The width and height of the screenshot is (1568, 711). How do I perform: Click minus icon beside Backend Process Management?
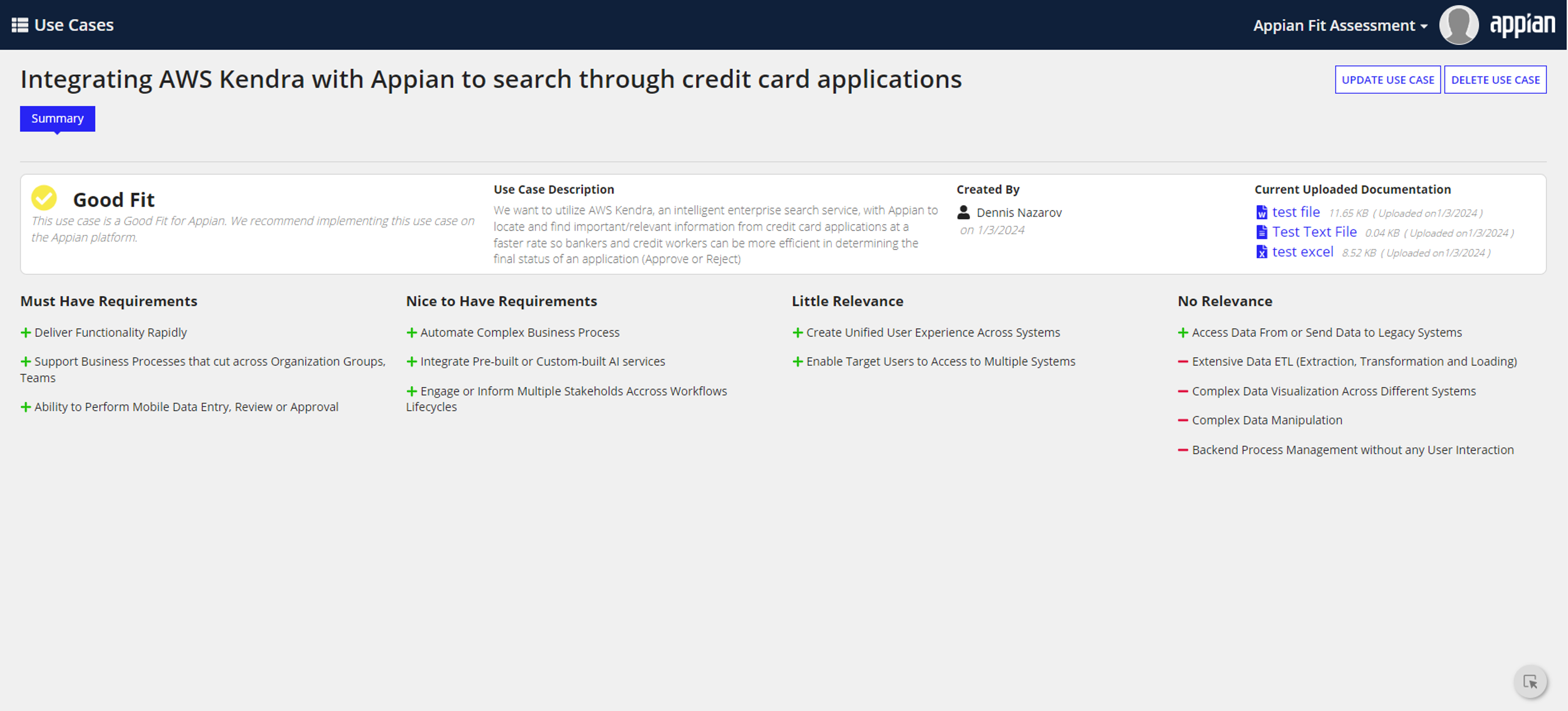(1183, 450)
